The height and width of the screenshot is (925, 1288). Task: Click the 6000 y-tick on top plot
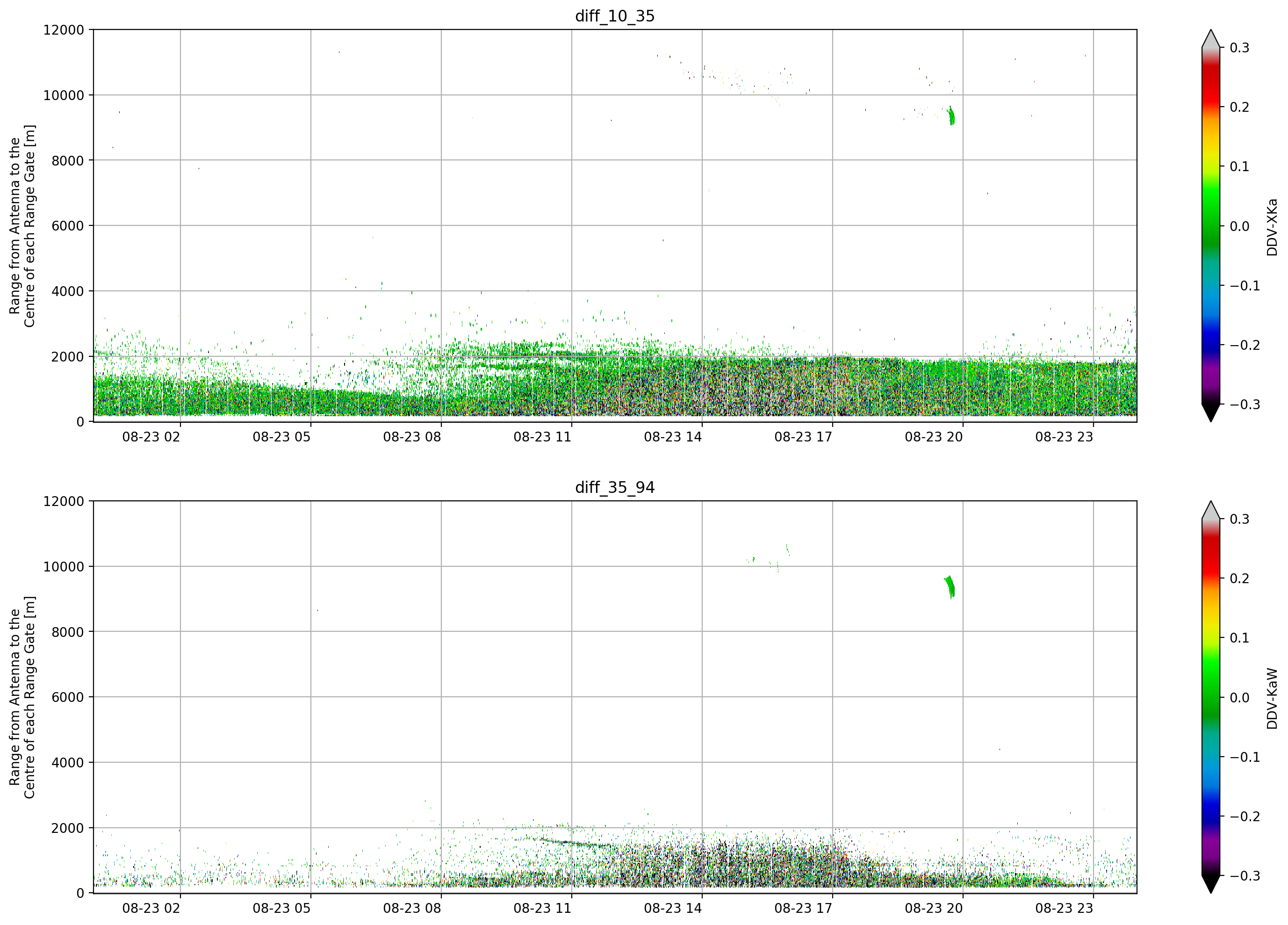68,225
